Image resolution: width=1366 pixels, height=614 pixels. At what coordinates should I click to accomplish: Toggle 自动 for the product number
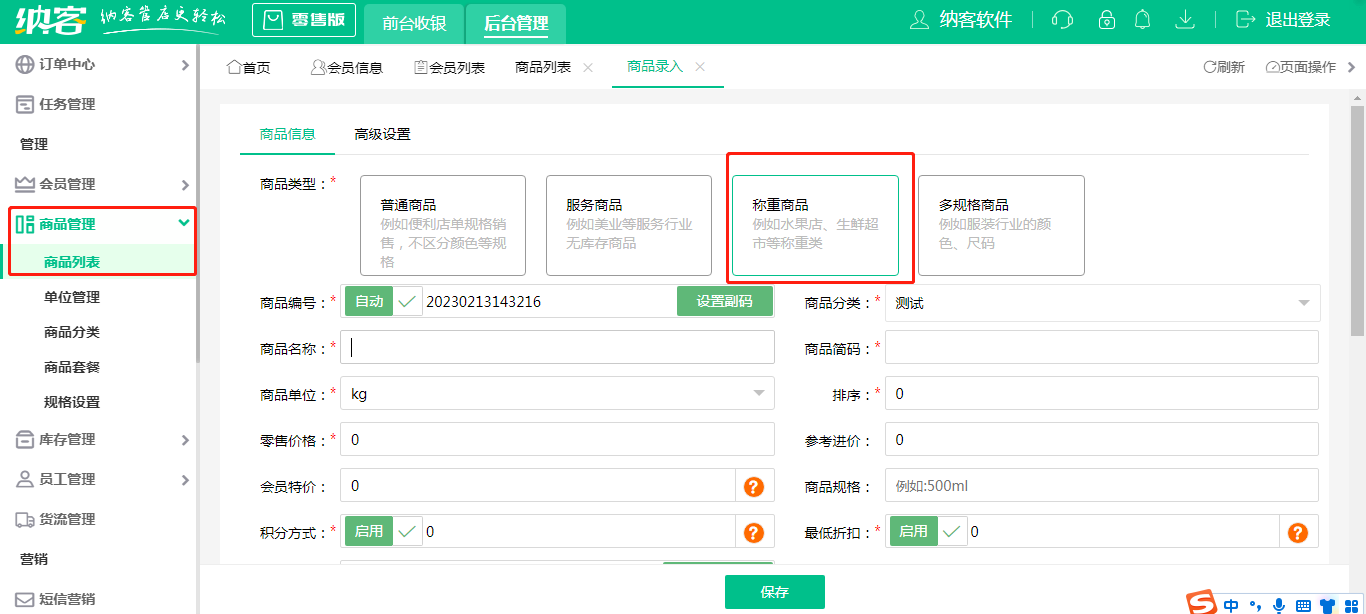click(369, 300)
